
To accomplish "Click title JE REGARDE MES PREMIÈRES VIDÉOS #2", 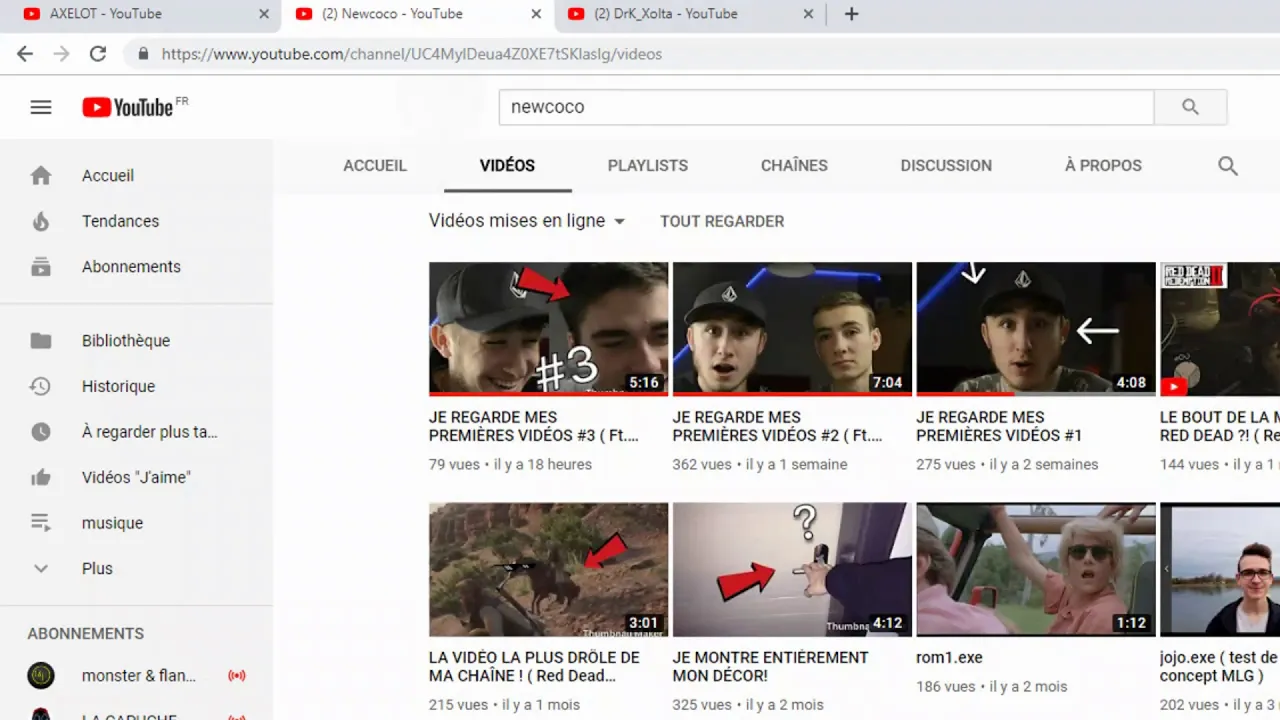I will (778, 426).
